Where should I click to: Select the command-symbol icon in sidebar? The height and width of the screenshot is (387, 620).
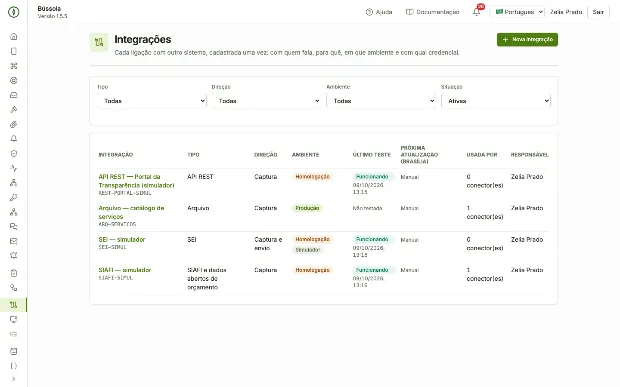tap(13, 66)
